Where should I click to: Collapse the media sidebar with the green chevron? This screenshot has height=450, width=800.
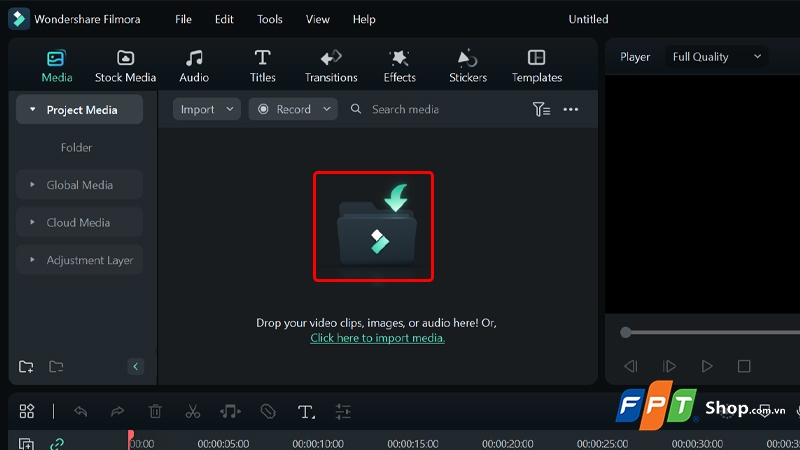pyautogui.click(x=135, y=366)
